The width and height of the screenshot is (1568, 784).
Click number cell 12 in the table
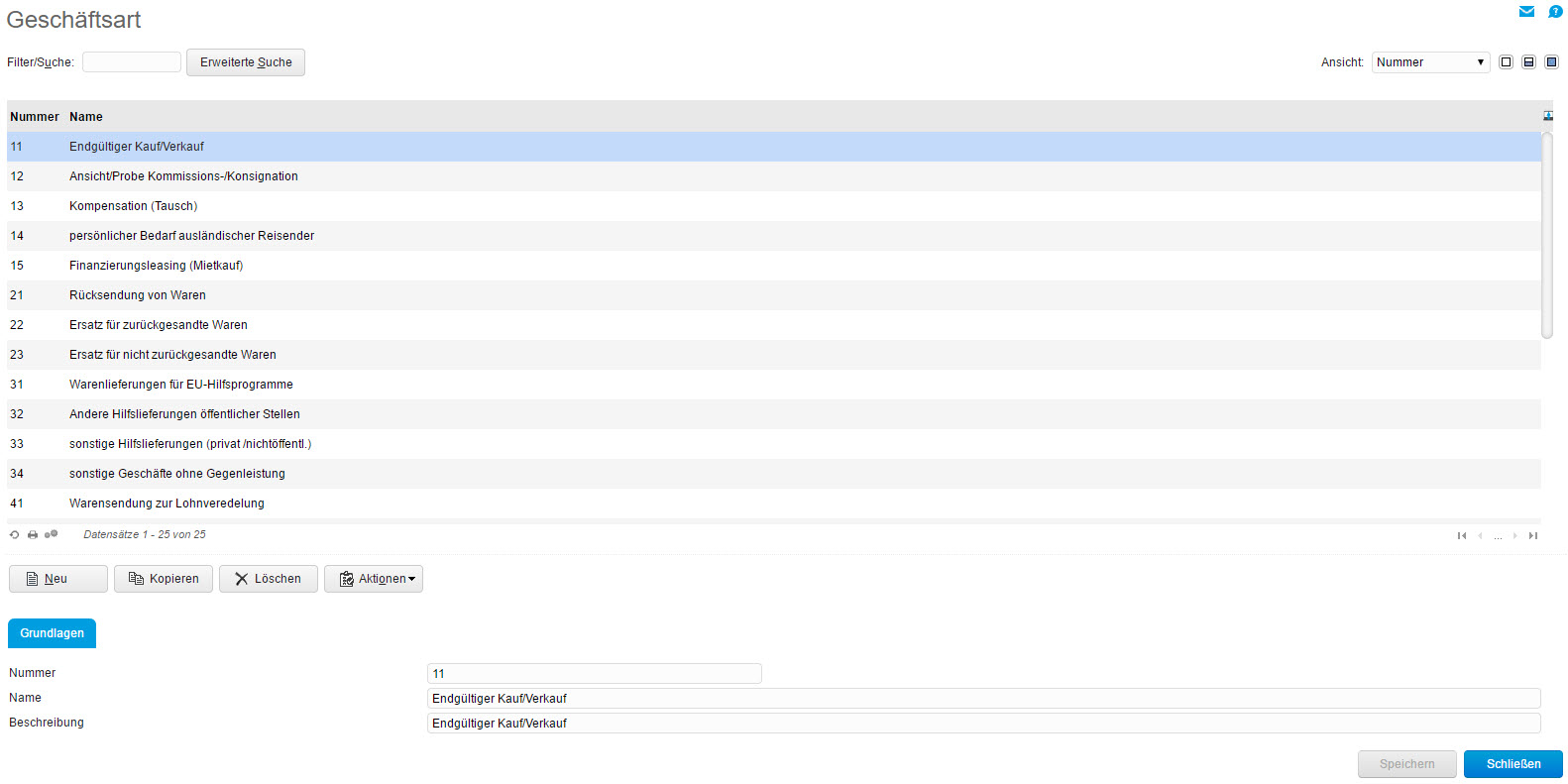coord(17,176)
